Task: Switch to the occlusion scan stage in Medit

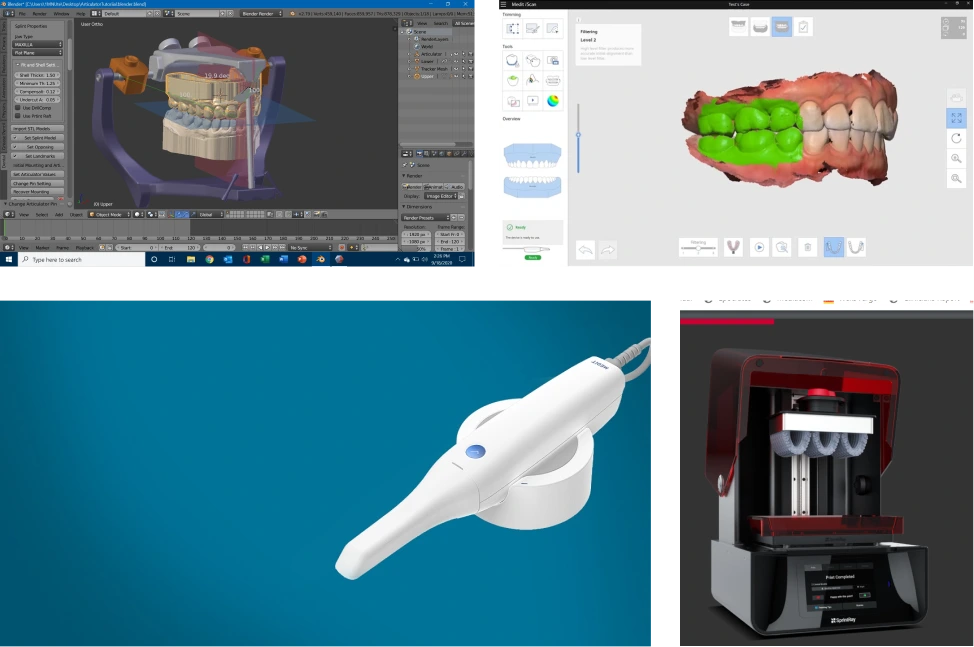Action: 781,27
